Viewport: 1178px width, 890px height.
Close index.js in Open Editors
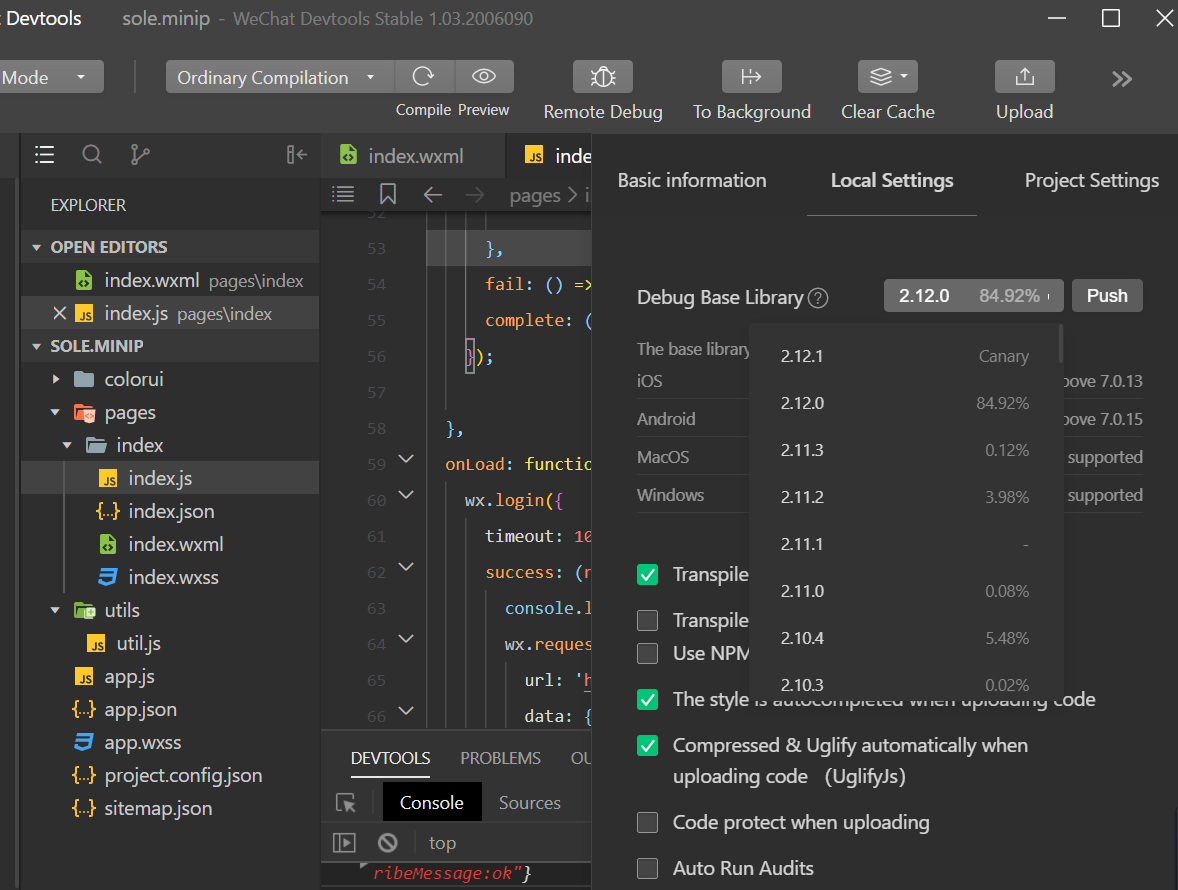(x=59, y=313)
